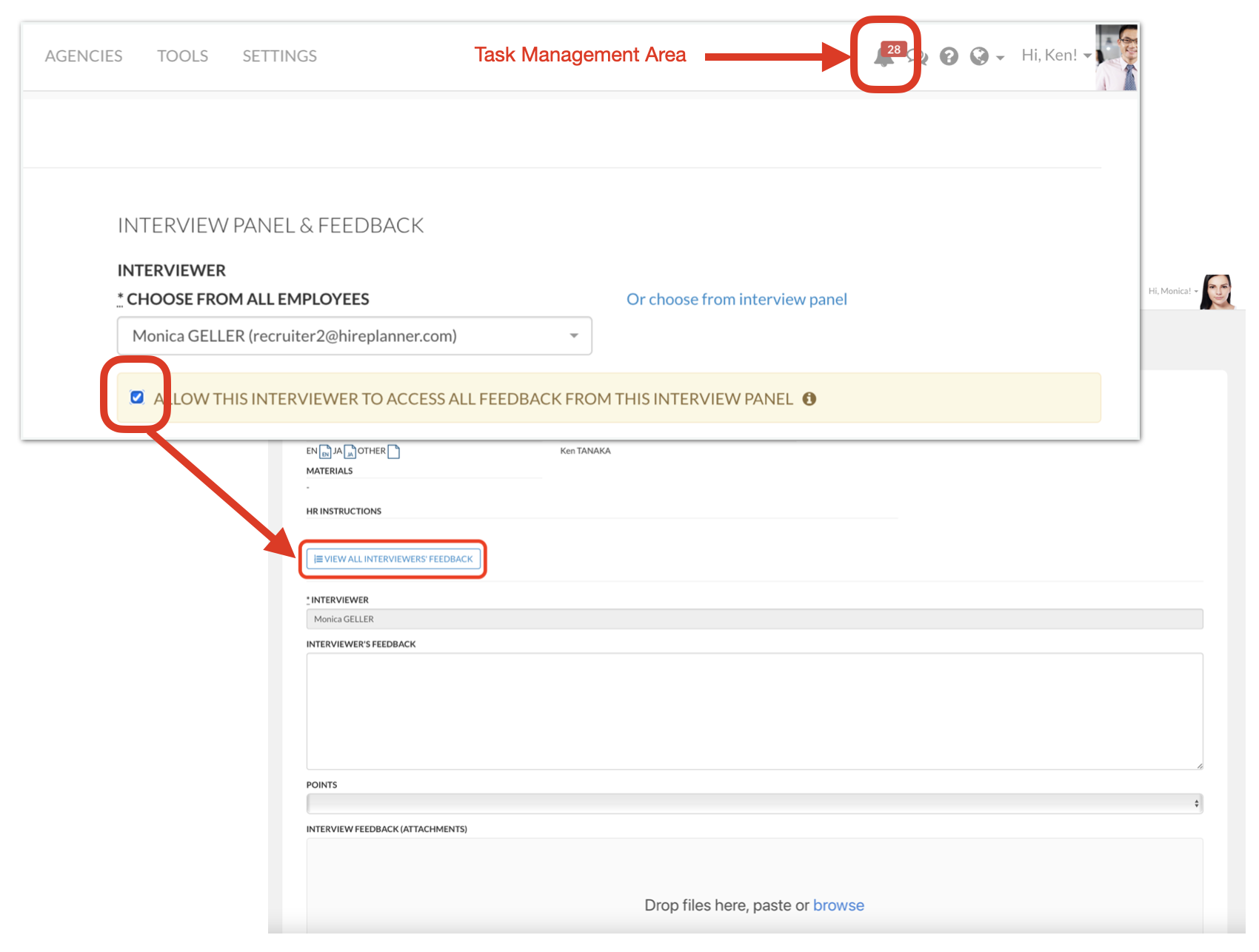Open the Agencies menu

pos(84,56)
